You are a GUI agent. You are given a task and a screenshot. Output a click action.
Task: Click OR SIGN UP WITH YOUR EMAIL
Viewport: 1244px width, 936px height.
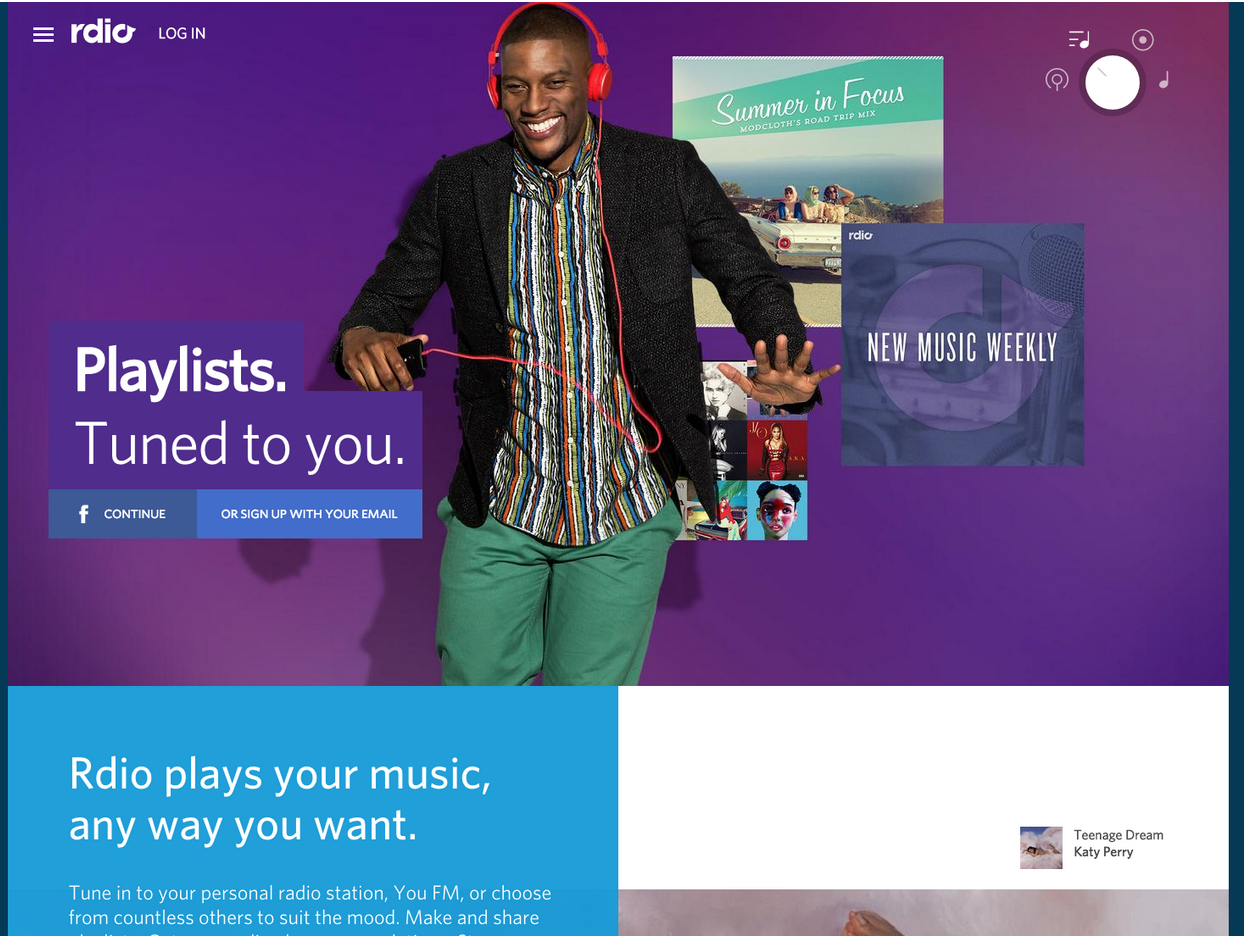(309, 514)
